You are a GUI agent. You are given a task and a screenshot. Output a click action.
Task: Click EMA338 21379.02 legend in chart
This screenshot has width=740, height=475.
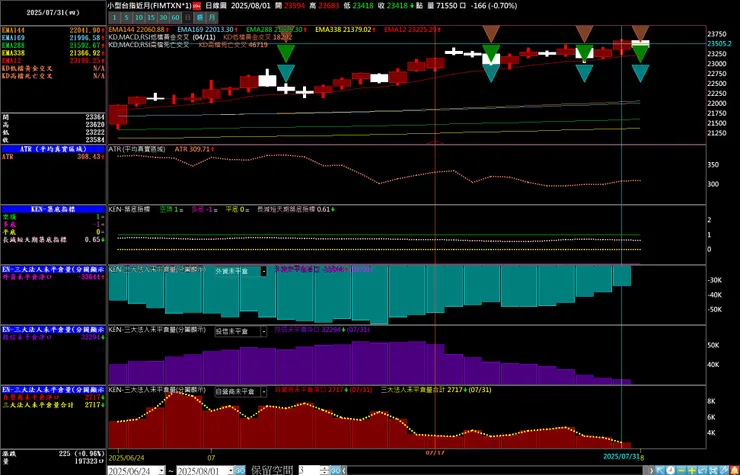point(345,29)
